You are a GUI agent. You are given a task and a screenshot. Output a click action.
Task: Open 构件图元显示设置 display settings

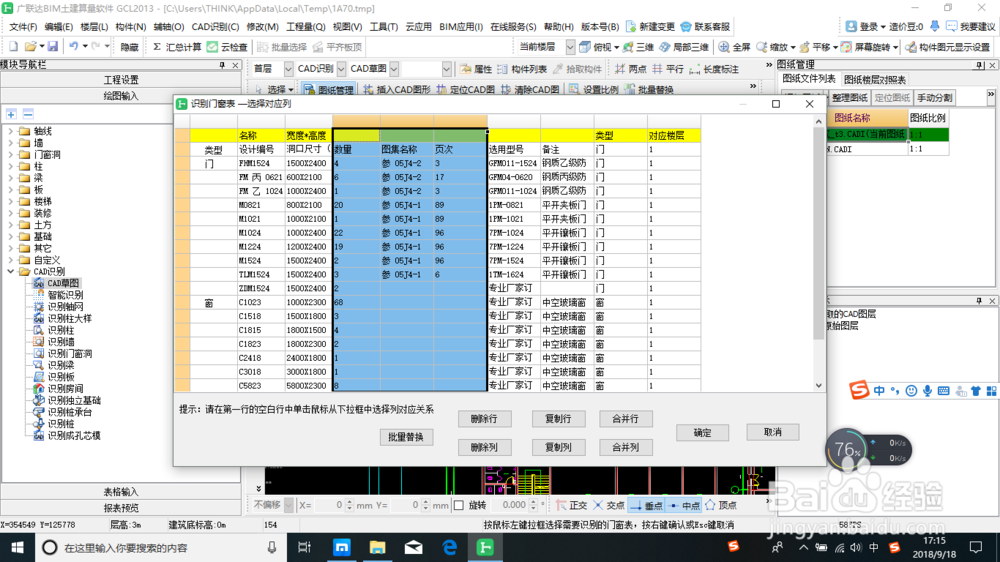[948, 47]
